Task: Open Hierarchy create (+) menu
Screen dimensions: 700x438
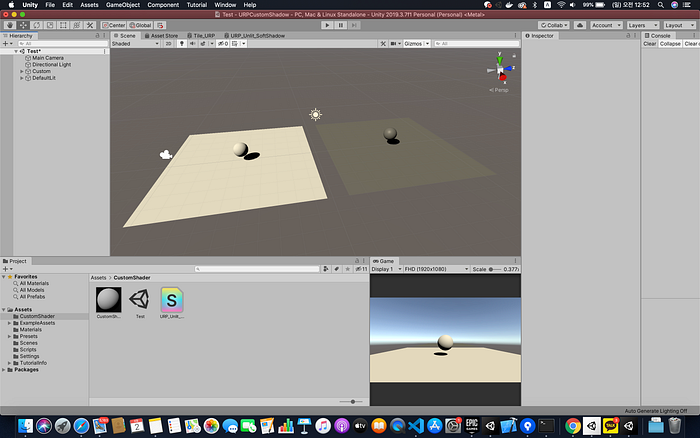Action: [x=7, y=43]
